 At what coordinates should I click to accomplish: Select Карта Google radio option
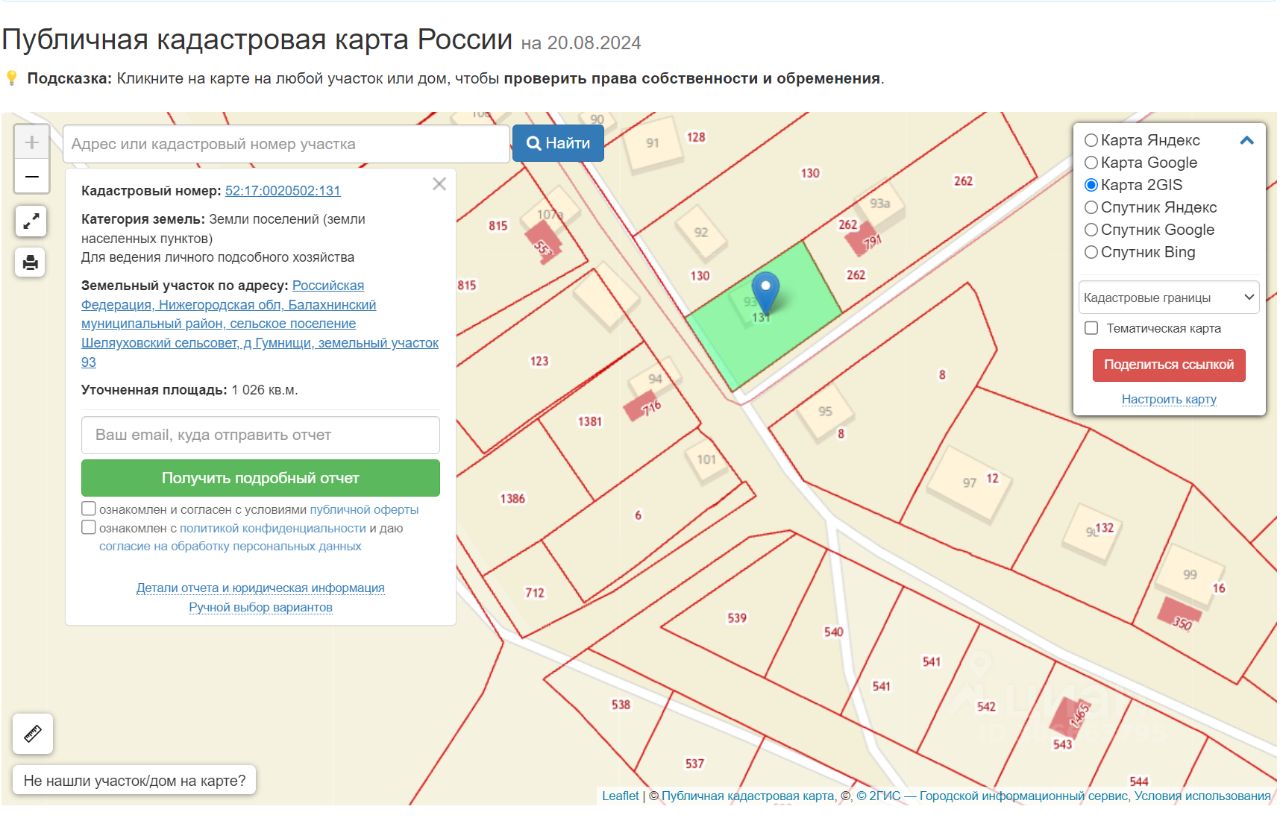(1091, 163)
